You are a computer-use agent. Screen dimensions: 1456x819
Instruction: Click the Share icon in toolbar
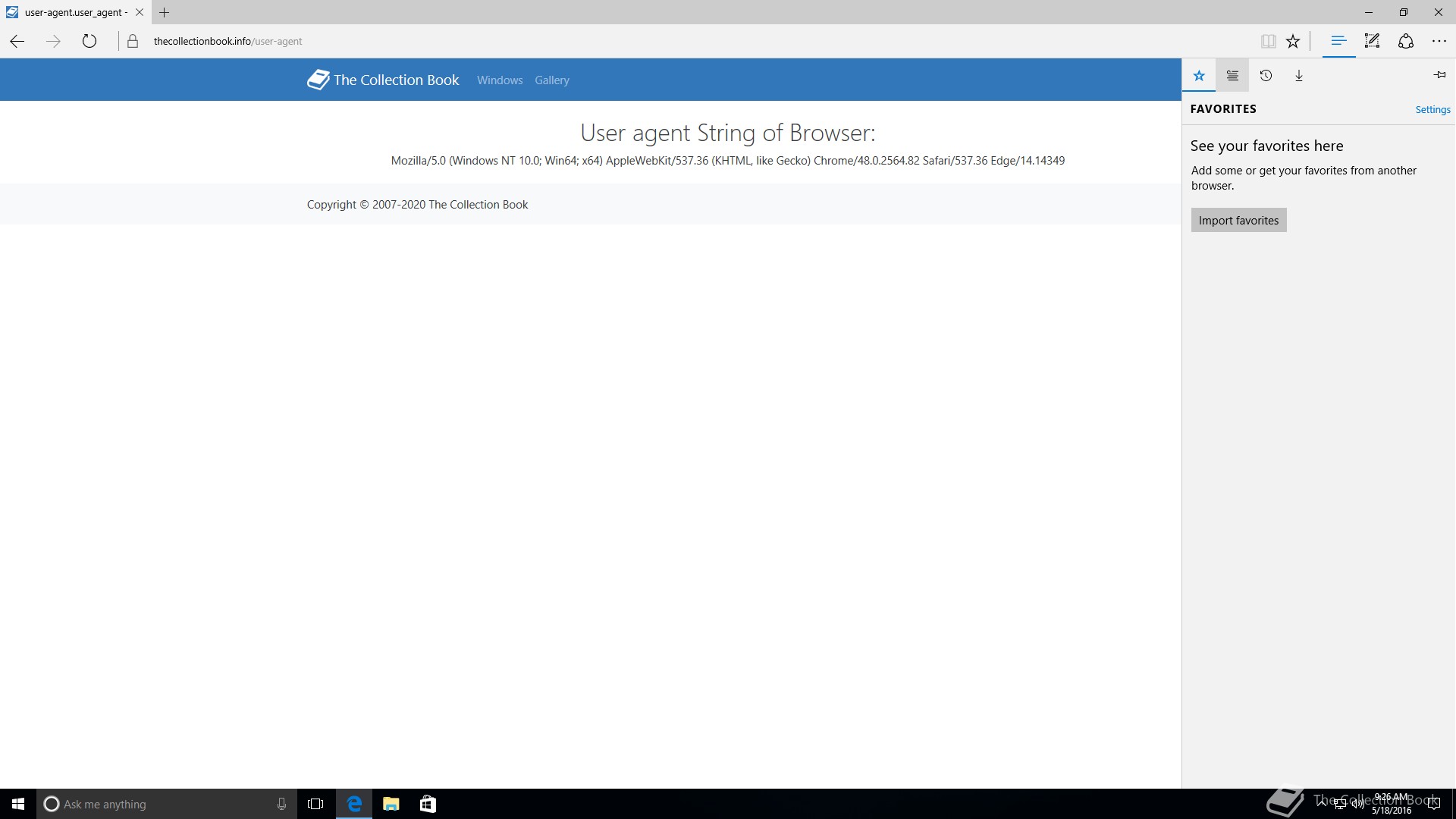1405,41
